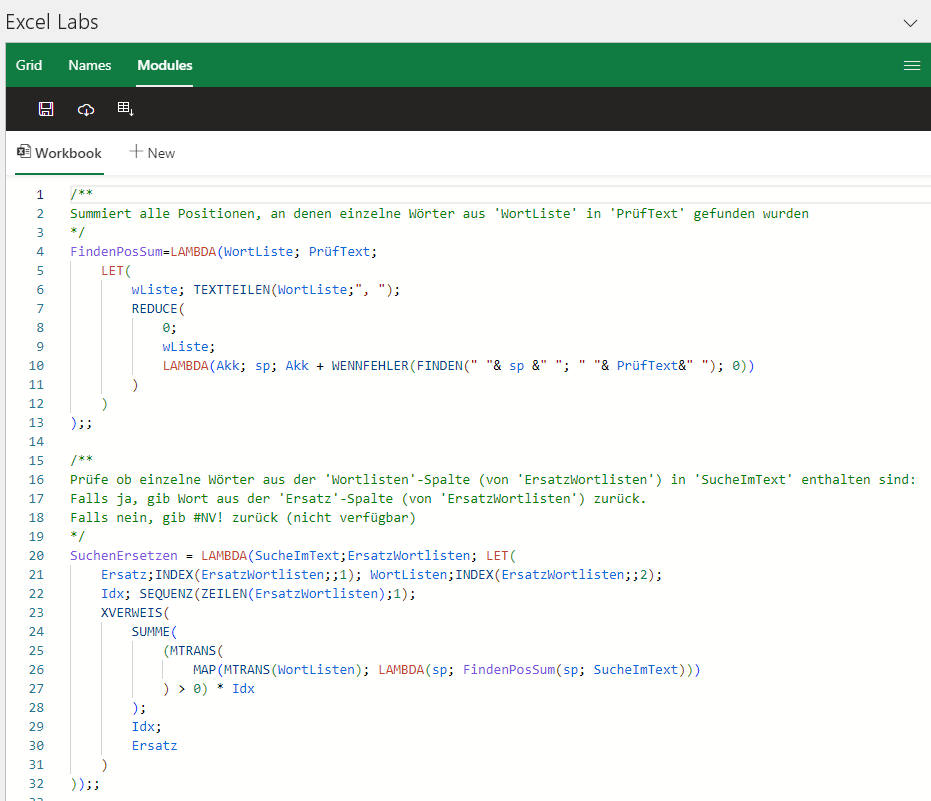Click the WortListen variable name on line 21
The height and width of the screenshot is (801, 931).
coord(408,575)
